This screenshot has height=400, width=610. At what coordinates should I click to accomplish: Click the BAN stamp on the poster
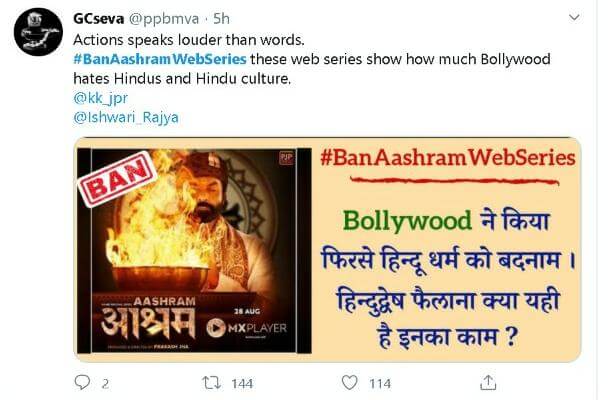click(x=117, y=179)
